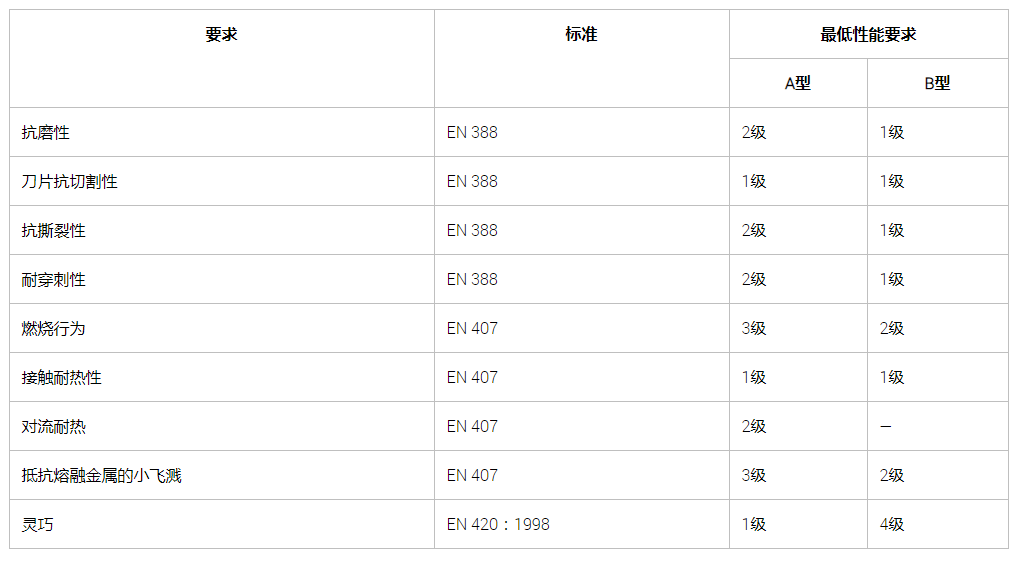
Task: Click 抵抗熔融金属的小飞溅 row label
Action: tap(102, 475)
